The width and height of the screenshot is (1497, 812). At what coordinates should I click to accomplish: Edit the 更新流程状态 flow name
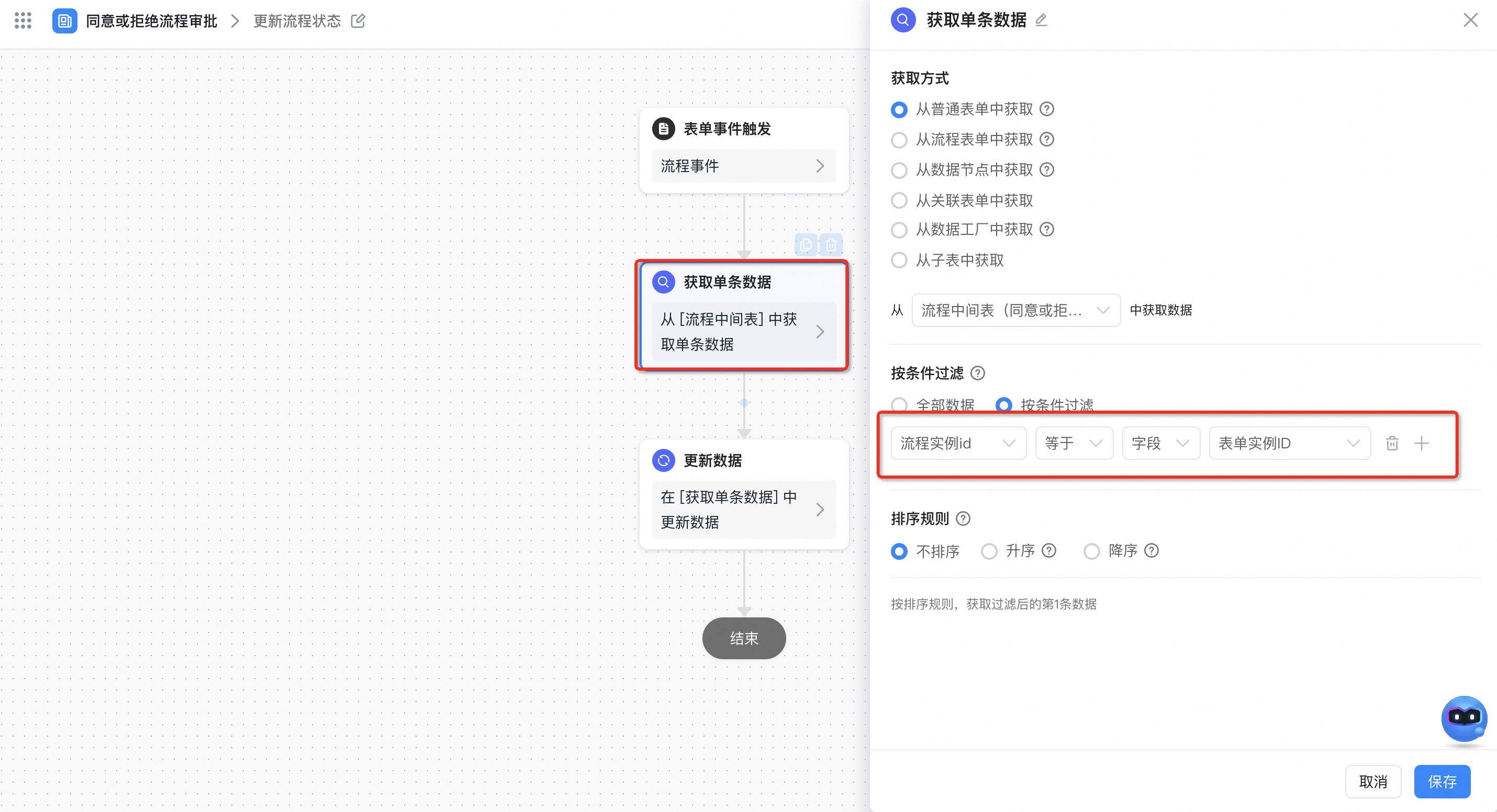pyautogui.click(x=358, y=21)
